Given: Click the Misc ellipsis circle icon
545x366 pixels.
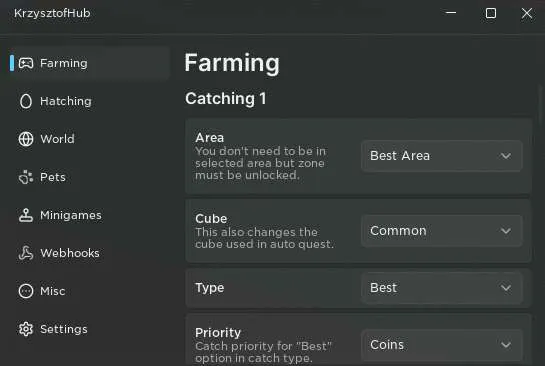Looking at the screenshot, I should tap(26, 291).
